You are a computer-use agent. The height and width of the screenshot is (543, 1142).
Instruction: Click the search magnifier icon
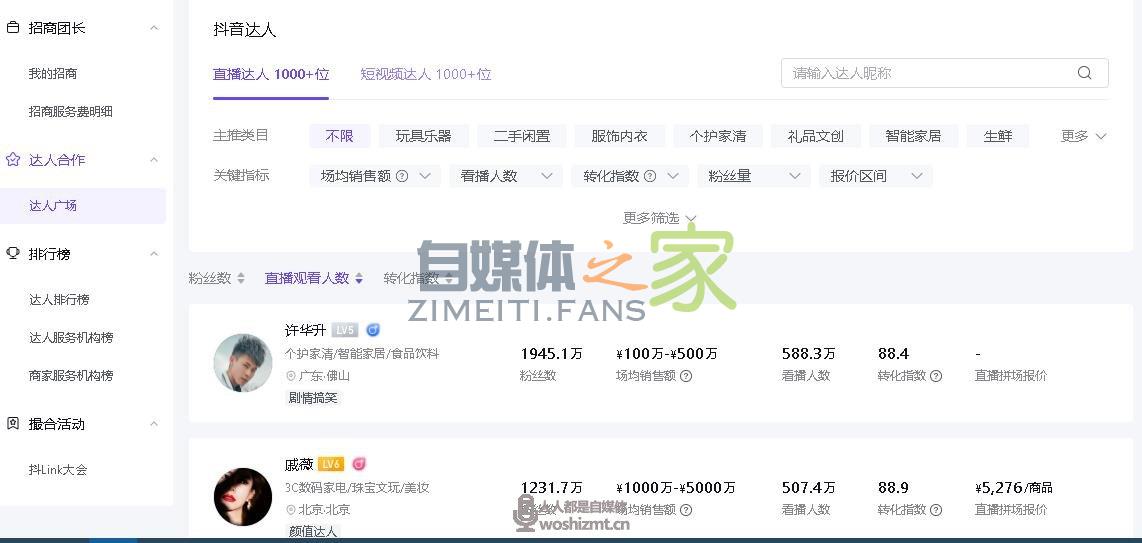point(1084,73)
